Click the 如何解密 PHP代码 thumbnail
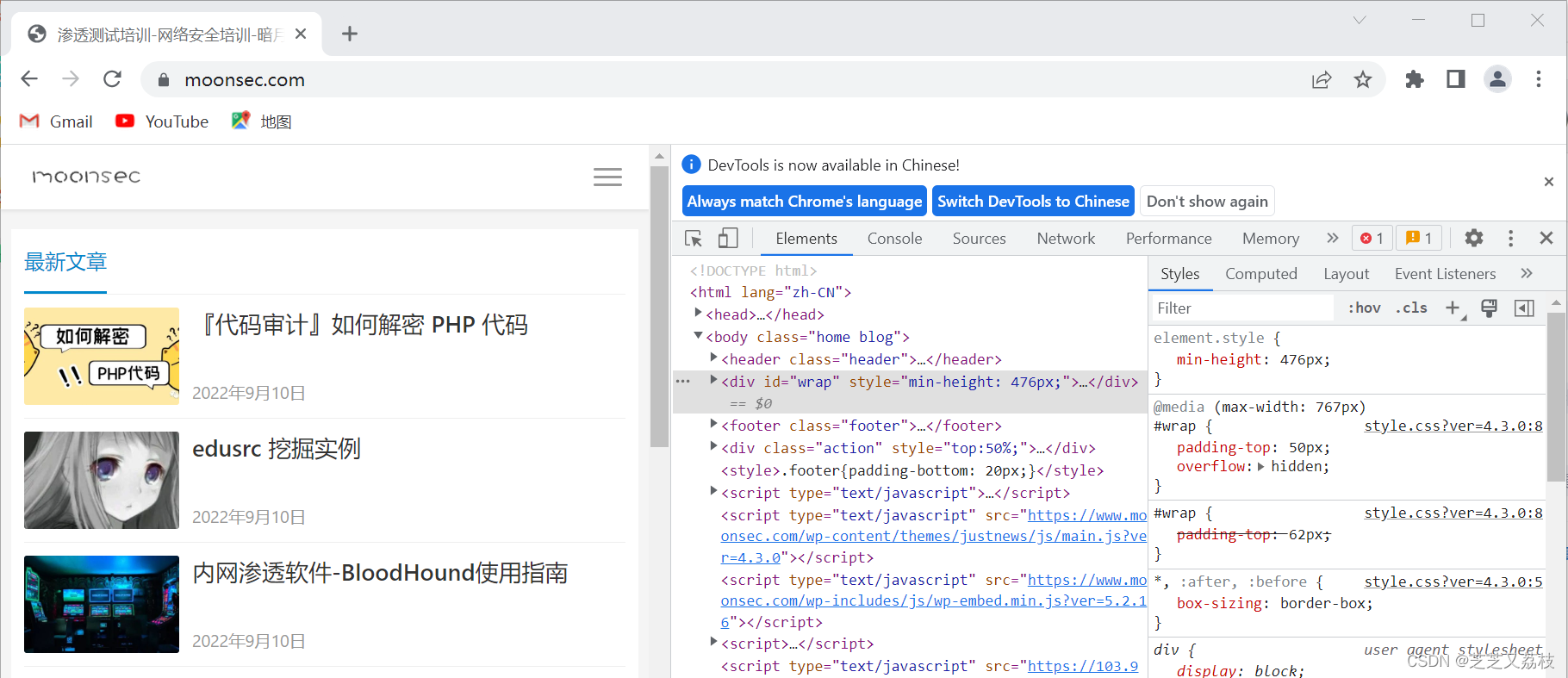This screenshot has width=1568, height=678. (102, 356)
